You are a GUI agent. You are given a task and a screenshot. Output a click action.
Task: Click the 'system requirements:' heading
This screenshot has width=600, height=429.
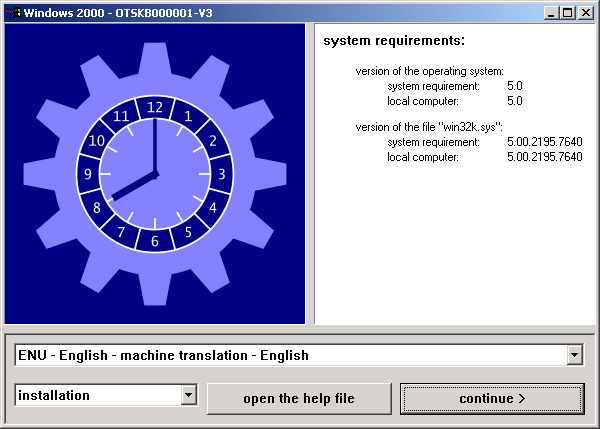pos(394,41)
